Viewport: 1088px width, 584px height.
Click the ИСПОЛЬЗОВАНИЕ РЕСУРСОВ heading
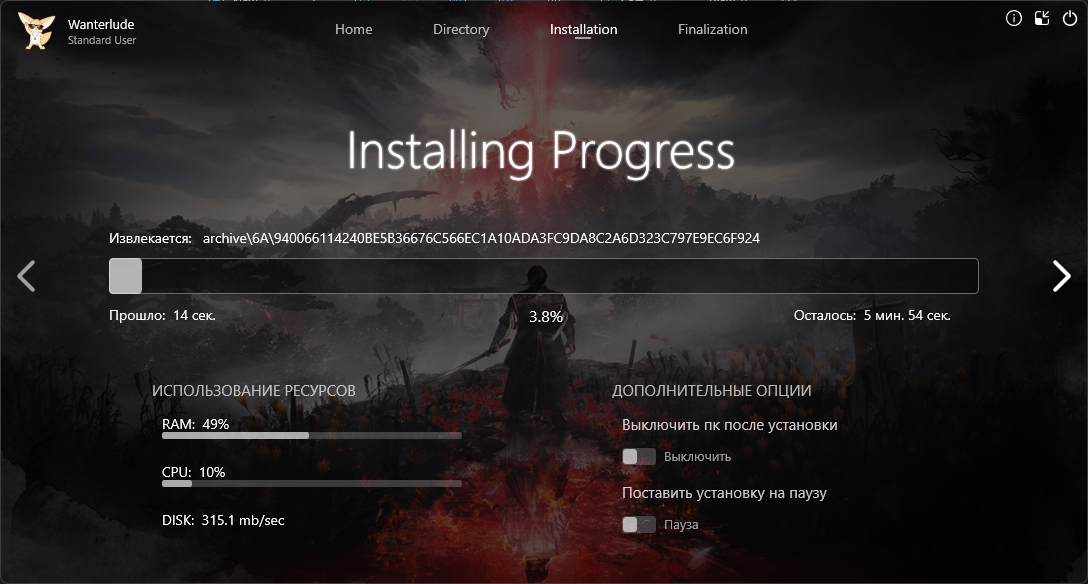click(x=254, y=390)
